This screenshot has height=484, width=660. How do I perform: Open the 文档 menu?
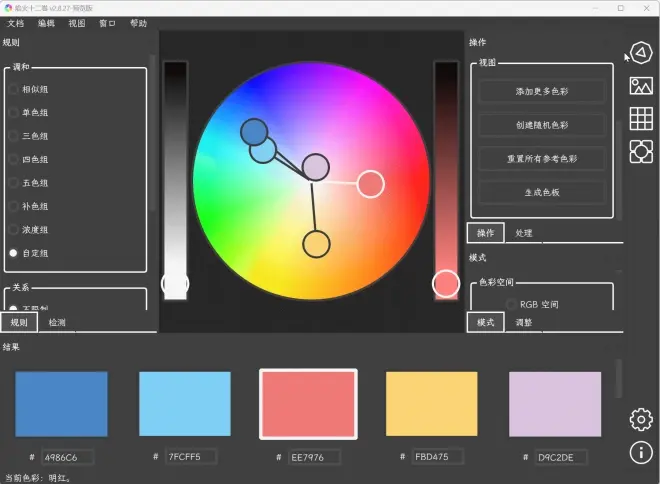[x=16, y=23]
